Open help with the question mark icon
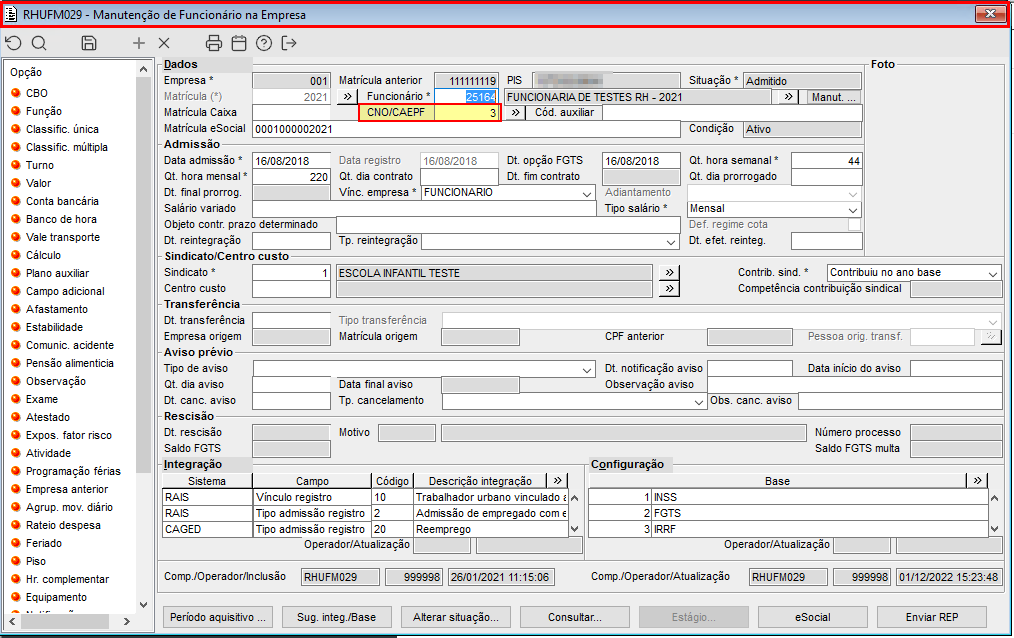Image resolution: width=1014 pixels, height=638 pixels. pos(264,43)
